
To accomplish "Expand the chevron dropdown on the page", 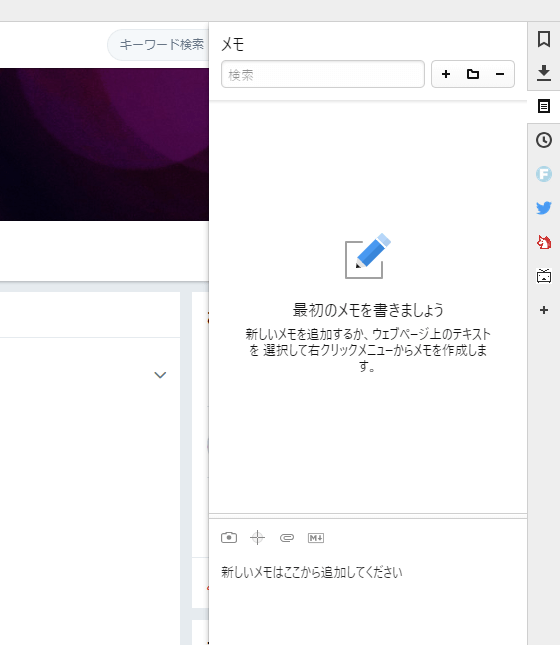I will [160, 375].
